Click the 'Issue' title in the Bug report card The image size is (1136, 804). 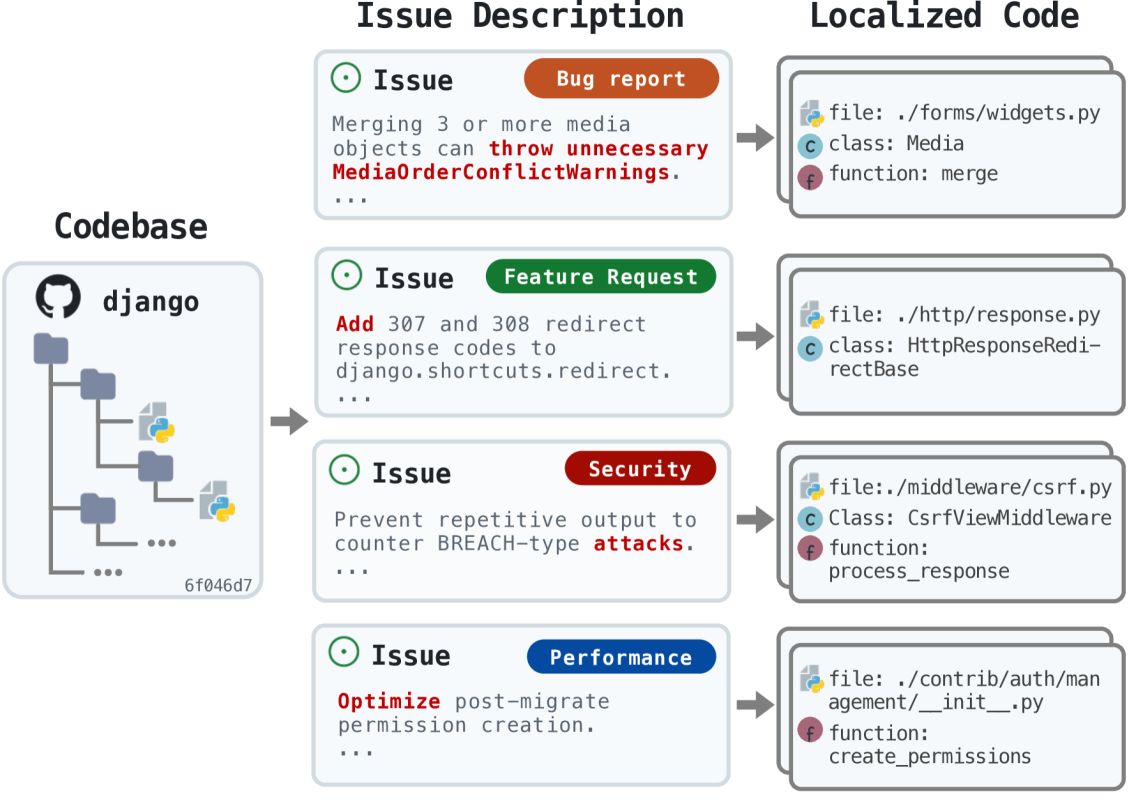[413, 80]
